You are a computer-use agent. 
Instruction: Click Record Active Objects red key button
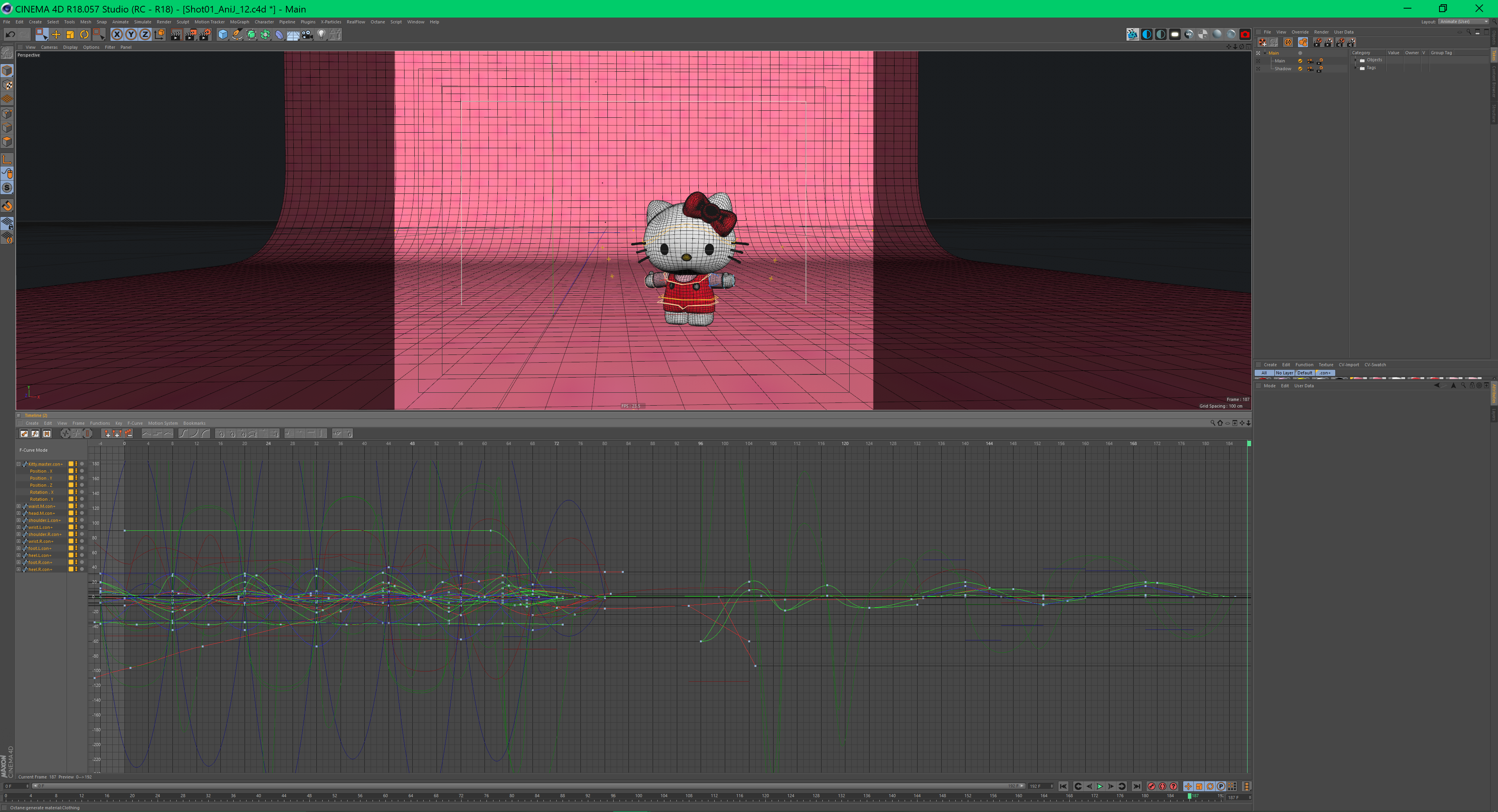[x=1151, y=786]
